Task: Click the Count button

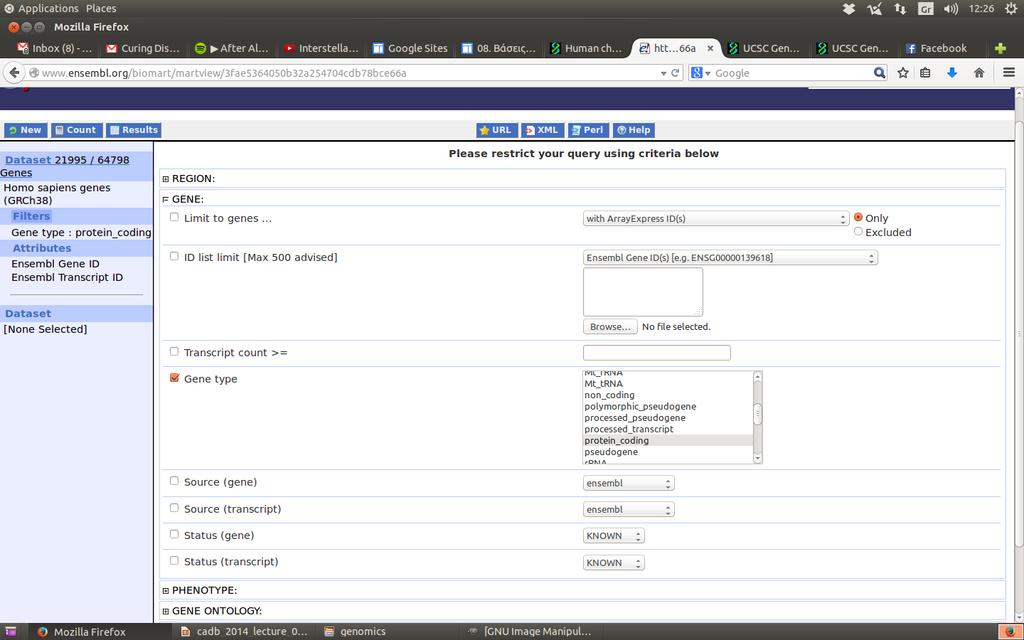Action: [x=76, y=130]
